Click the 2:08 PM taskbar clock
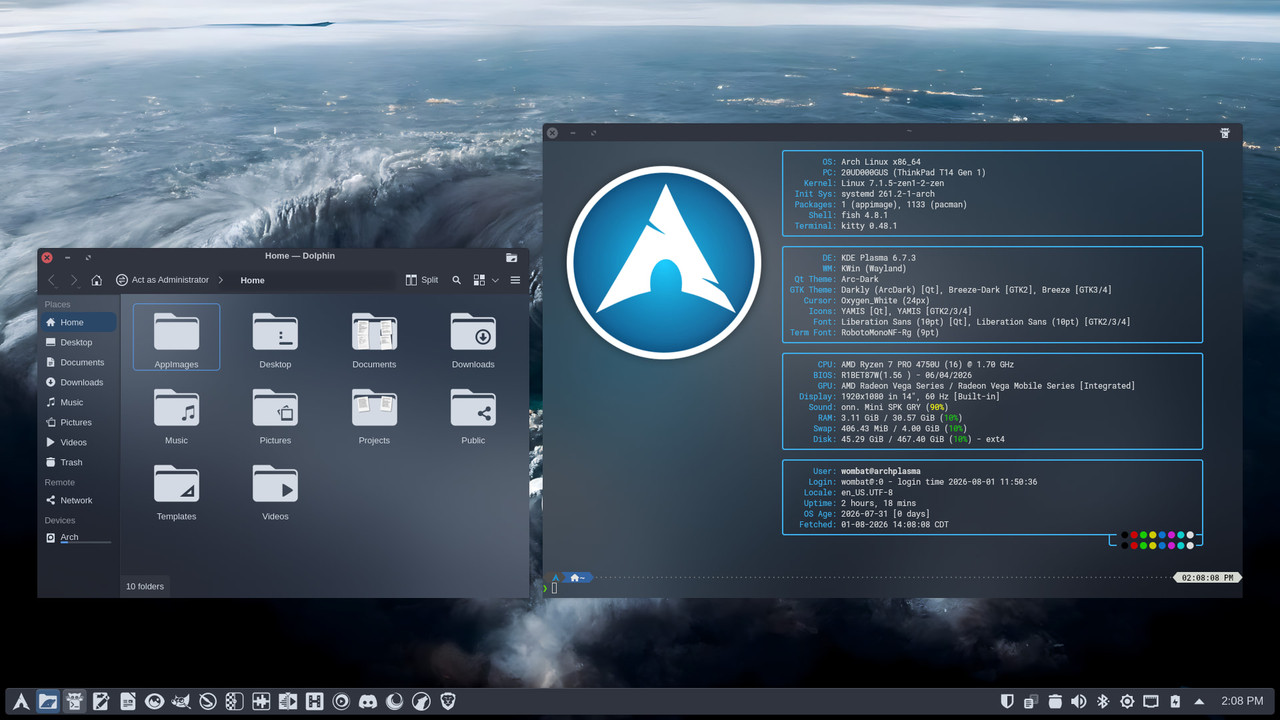Viewport: 1280px width, 720px height. click(1241, 702)
